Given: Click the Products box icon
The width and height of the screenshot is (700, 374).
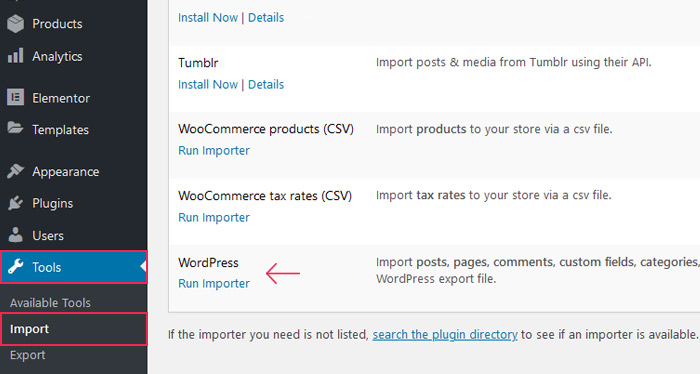Looking at the screenshot, I should click(x=15, y=24).
